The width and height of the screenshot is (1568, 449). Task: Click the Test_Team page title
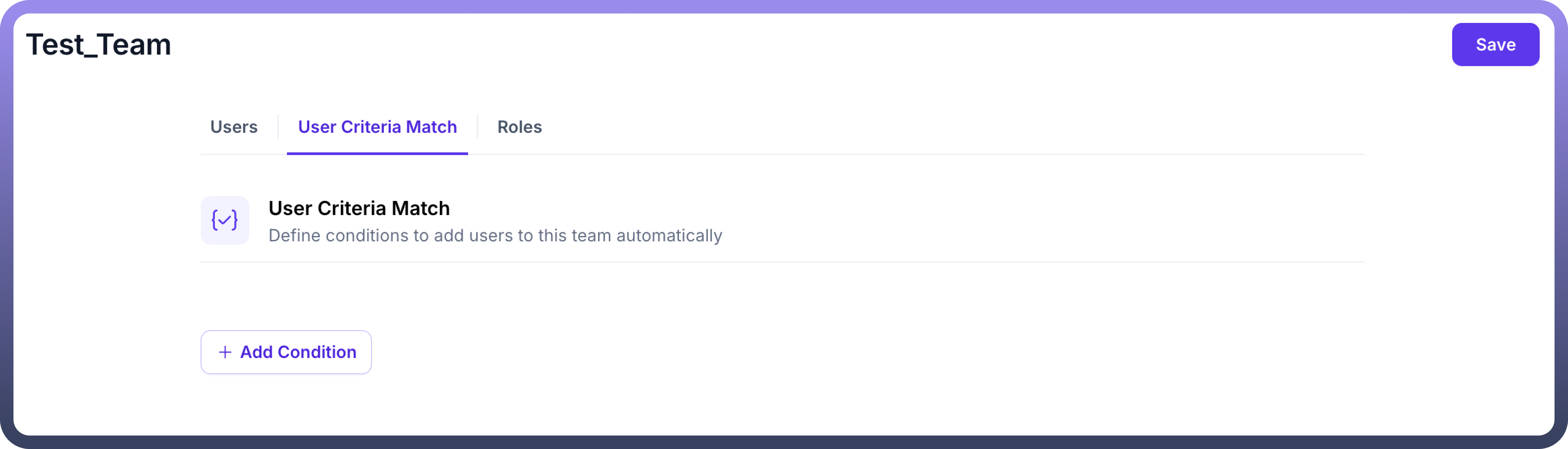point(99,45)
